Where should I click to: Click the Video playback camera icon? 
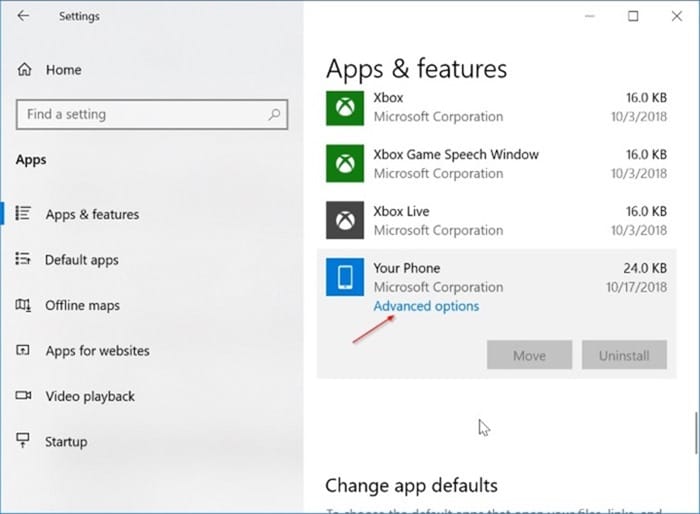coord(23,395)
